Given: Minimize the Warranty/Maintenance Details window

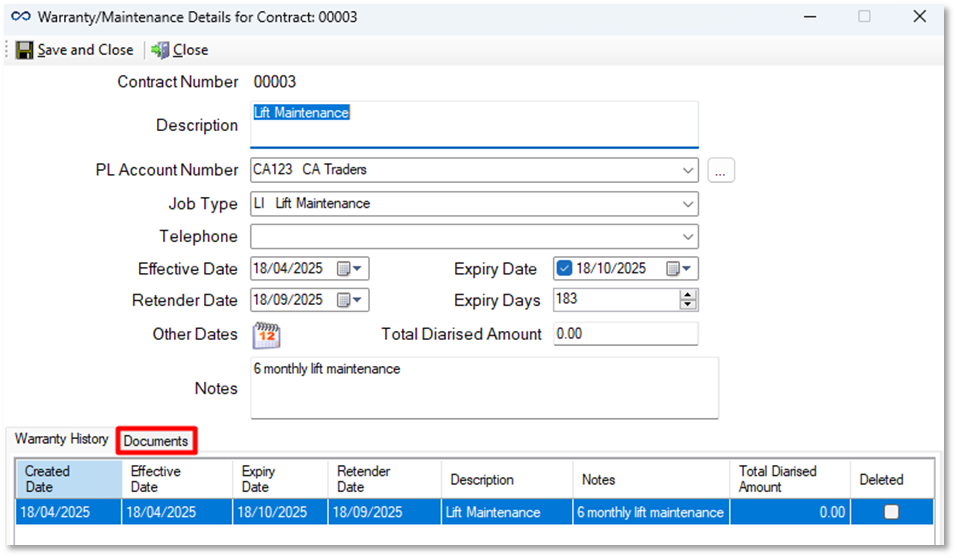Looking at the screenshot, I should click(810, 17).
